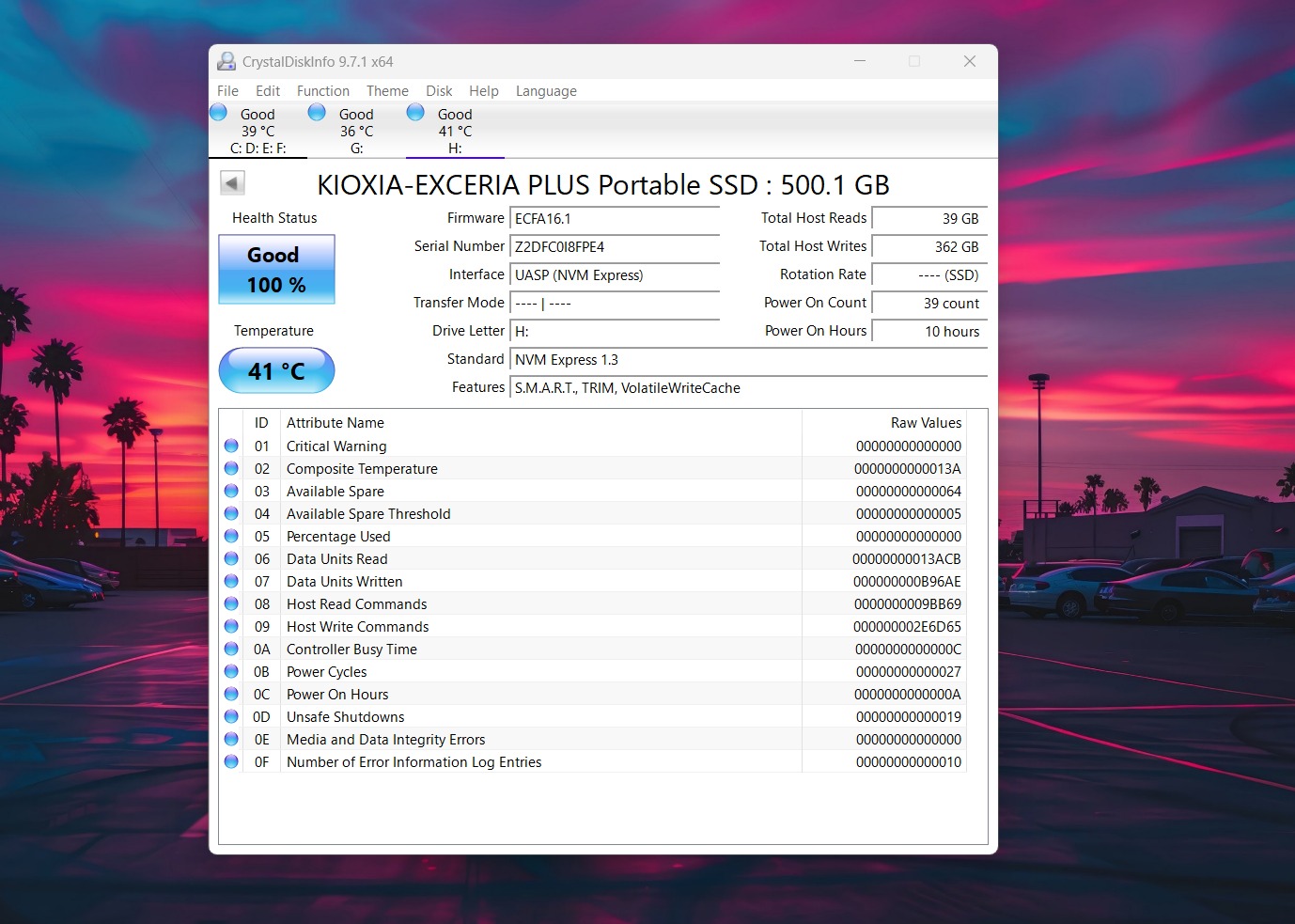The image size is (1295, 924).
Task: Click the status orb for Host Read Commands
Action: (x=231, y=603)
